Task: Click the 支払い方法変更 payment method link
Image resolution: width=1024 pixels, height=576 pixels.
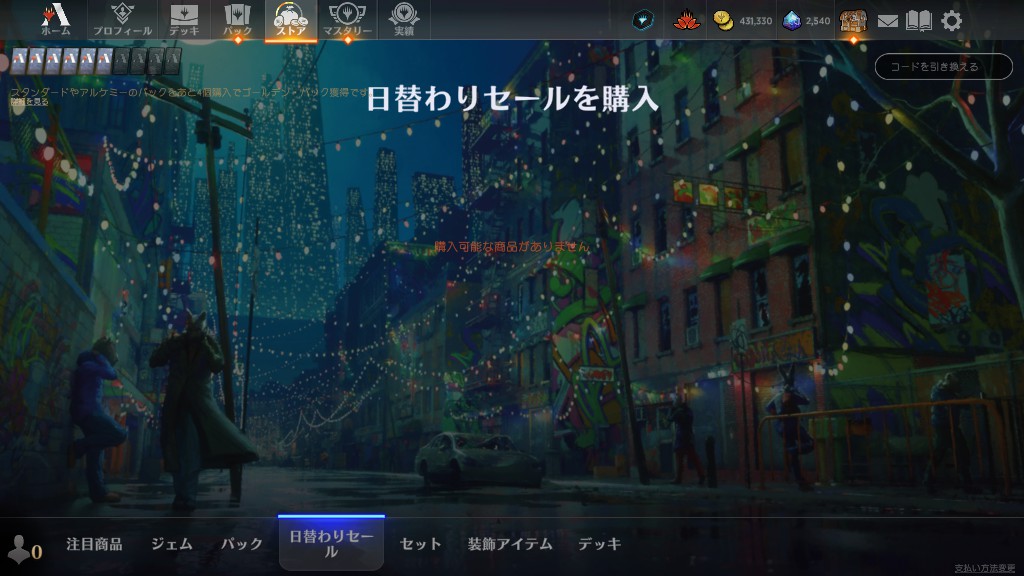Action: coord(985,568)
